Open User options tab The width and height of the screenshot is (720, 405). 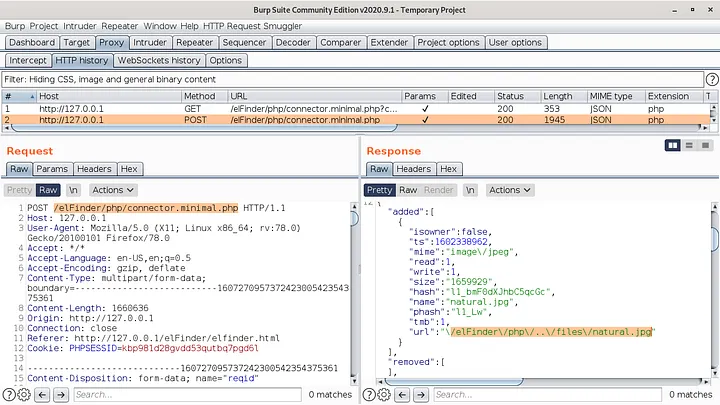click(515, 43)
